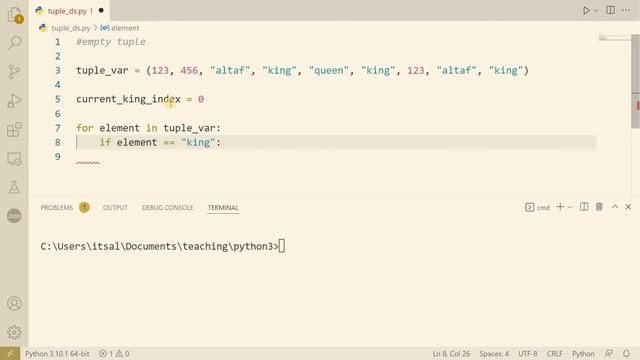Maximize the panel with up chevron
The width and height of the screenshot is (640, 360).
tap(615, 207)
